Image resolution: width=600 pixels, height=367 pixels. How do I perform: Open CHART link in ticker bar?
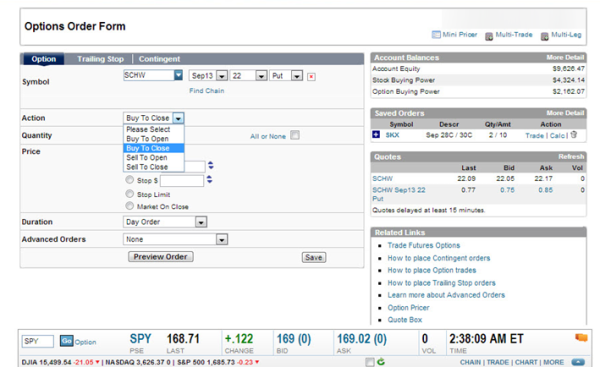point(526,362)
